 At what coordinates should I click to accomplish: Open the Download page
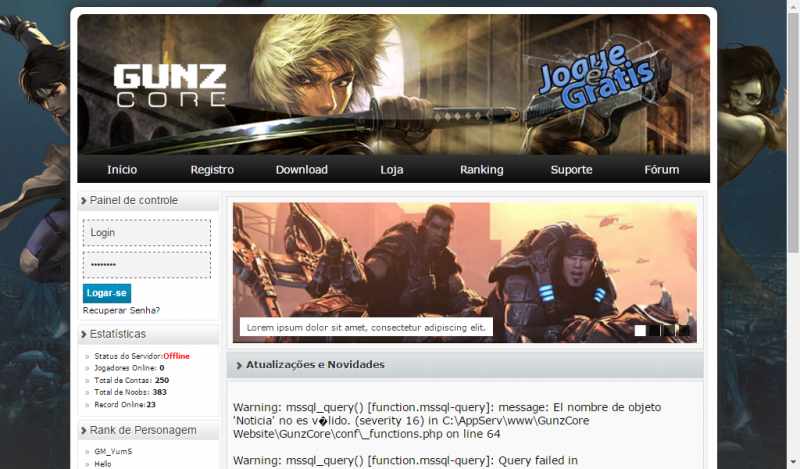click(302, 169)
